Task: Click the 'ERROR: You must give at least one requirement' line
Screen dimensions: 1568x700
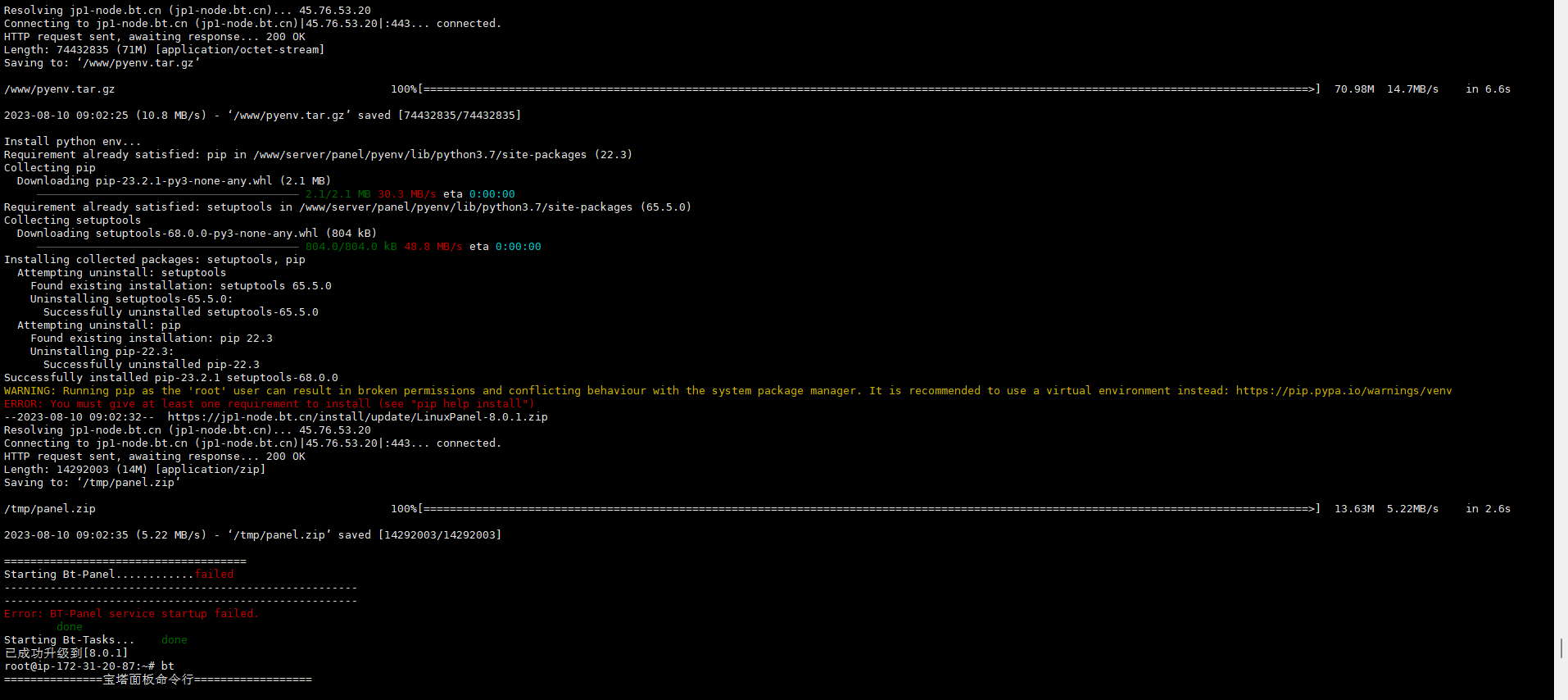Action: point(269,404)
